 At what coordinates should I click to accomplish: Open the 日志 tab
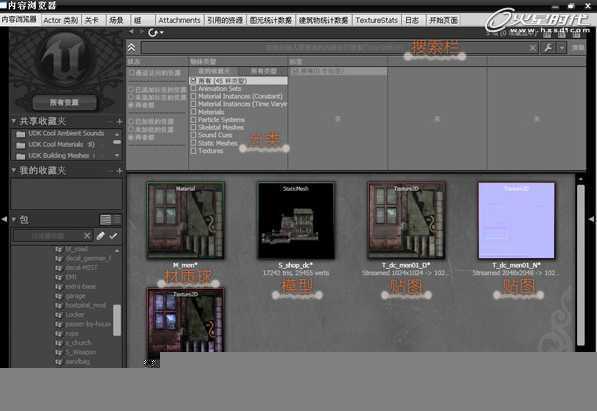pyautogui.click(x=412, y=20)
